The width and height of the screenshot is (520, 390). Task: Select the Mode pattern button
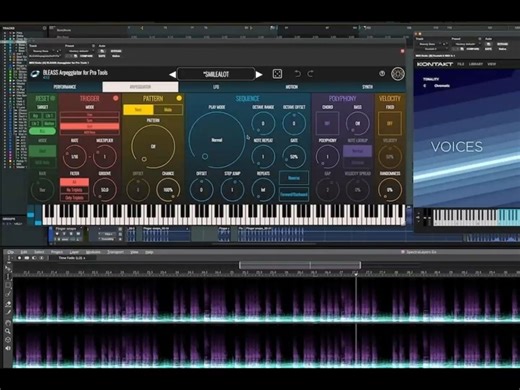click(x=168, y=110)
